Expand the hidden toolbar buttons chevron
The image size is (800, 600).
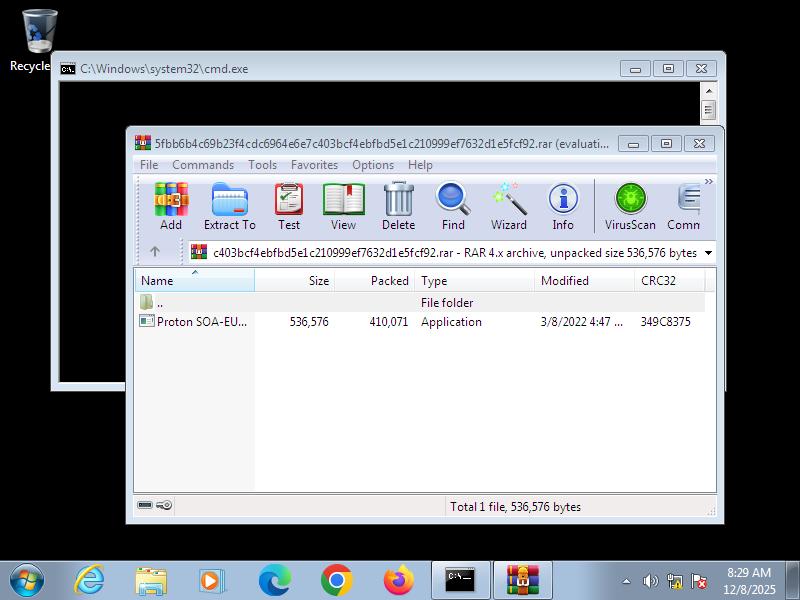[708, 182]
